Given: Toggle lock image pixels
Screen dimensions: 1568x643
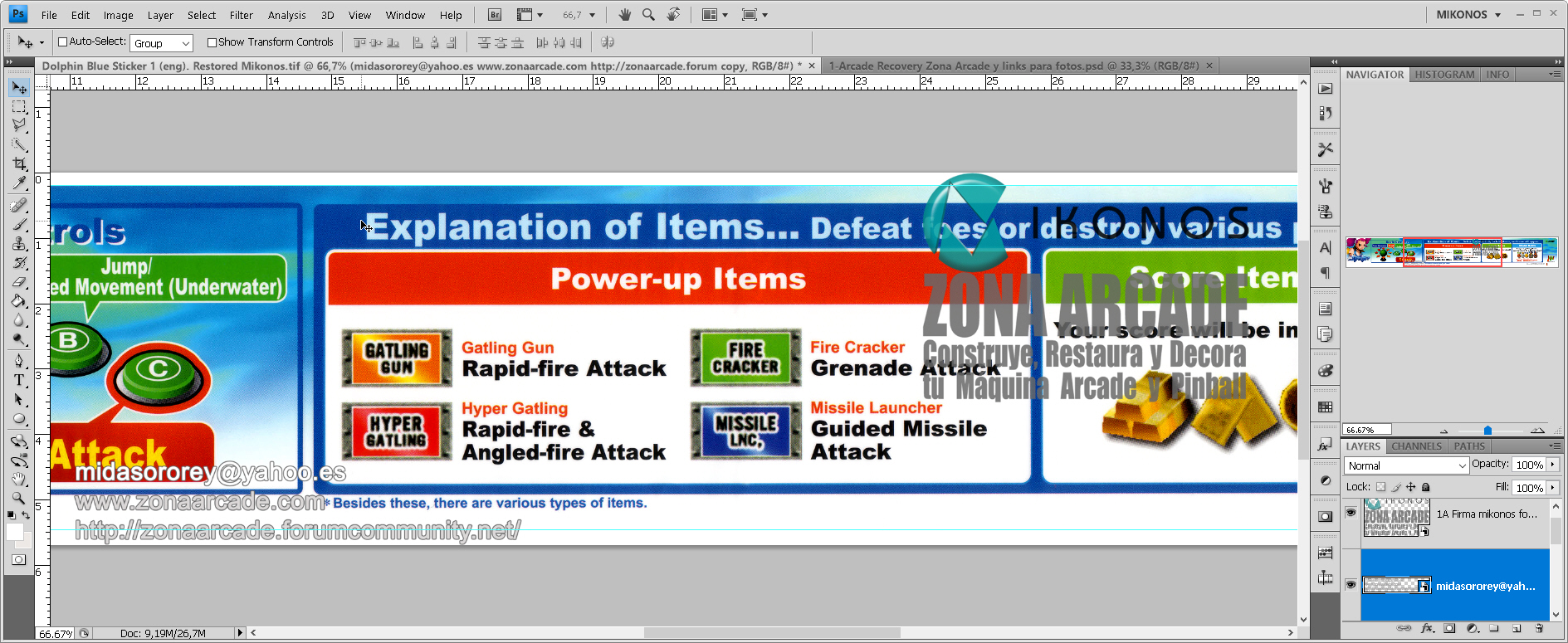Looking at the screenshot, I should (1396, 487).
